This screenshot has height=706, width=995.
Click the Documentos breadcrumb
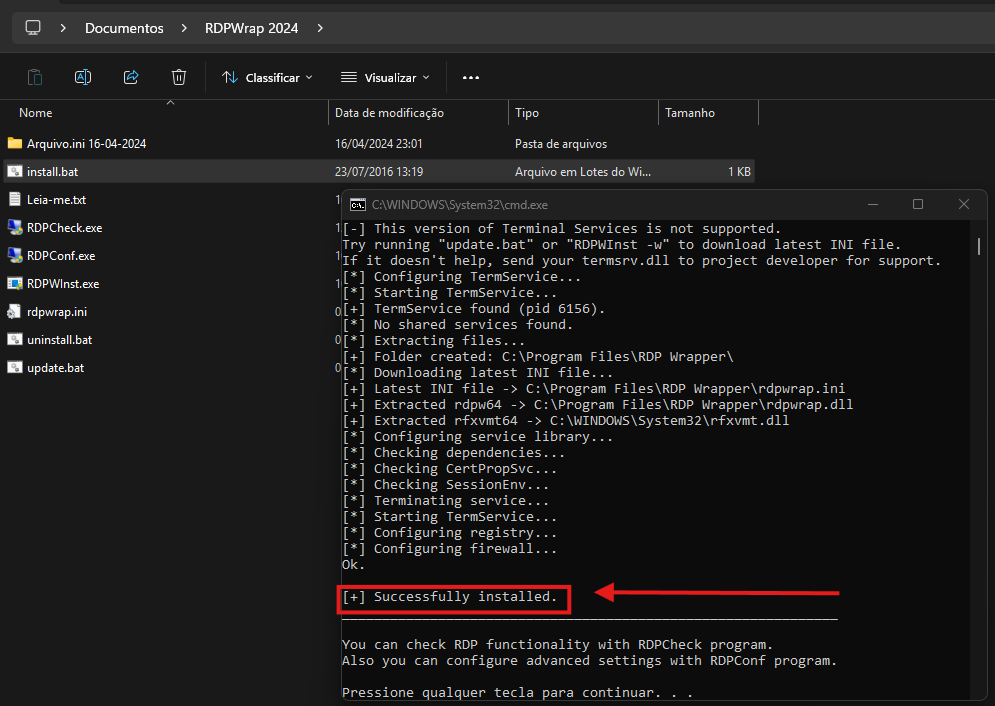124,28
